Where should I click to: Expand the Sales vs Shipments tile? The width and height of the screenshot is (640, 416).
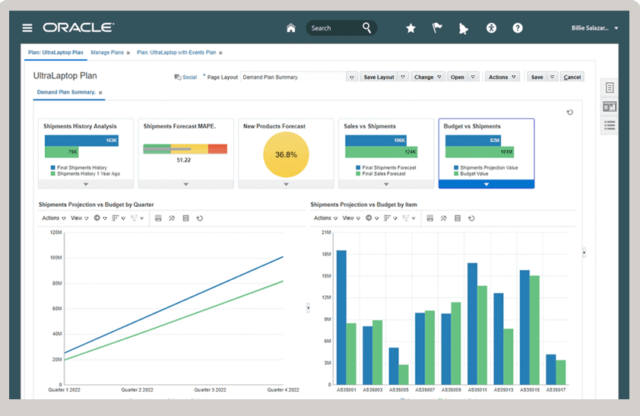click(x=386, y=185)
